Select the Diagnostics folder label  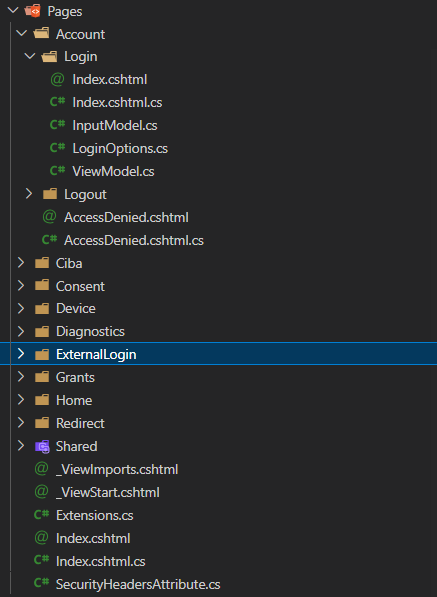[90, 332]
